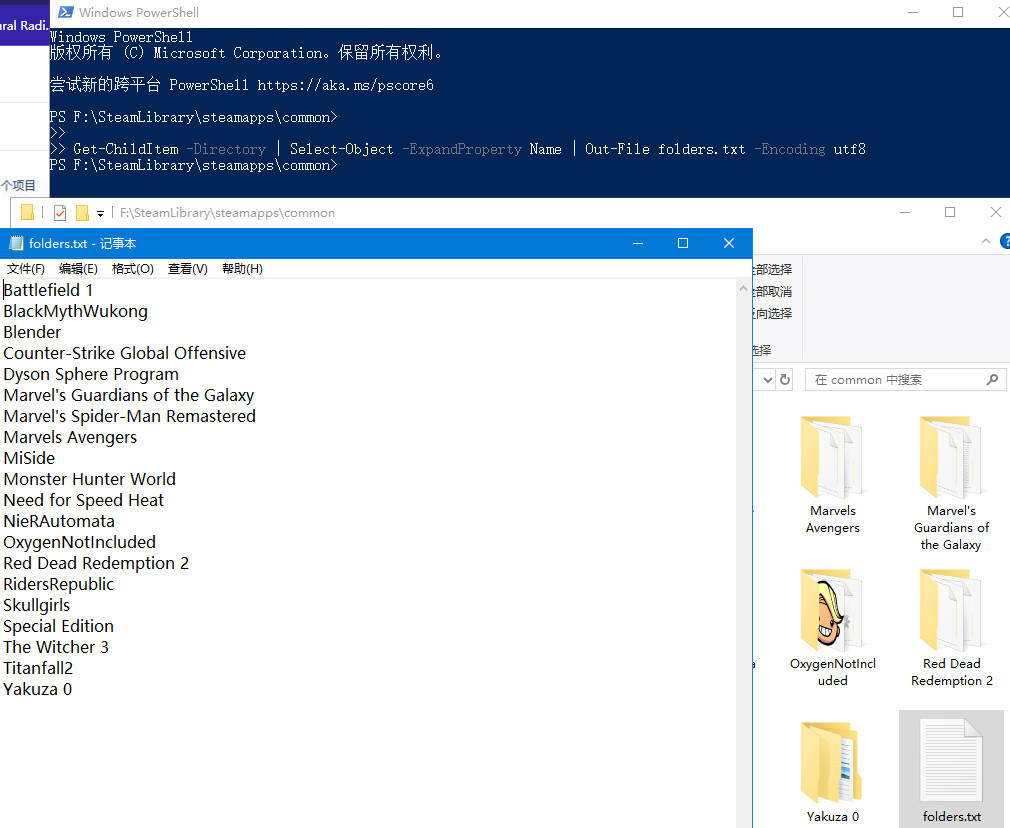1010x828 pixels.
Task: Click in the 'common' search field
Action: point(890,380)
